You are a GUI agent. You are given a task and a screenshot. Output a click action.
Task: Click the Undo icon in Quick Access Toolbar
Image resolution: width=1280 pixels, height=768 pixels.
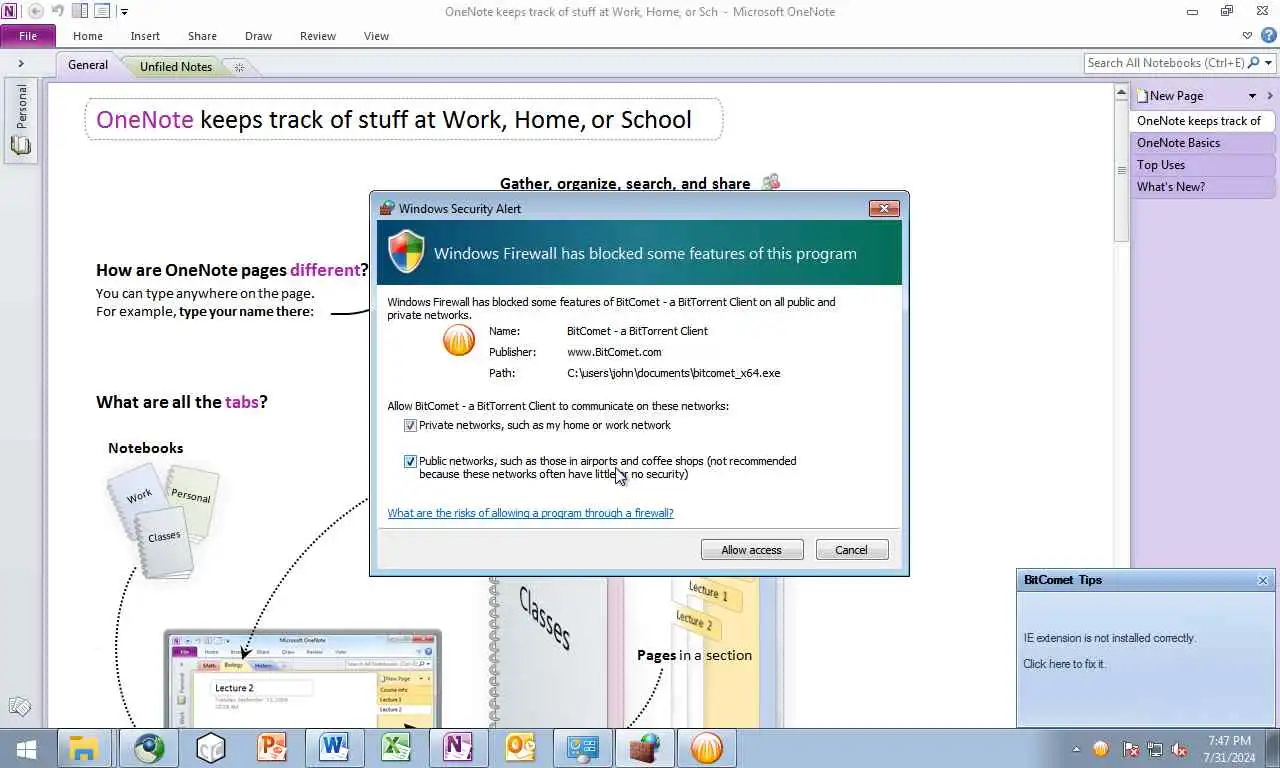coord(57,11)
